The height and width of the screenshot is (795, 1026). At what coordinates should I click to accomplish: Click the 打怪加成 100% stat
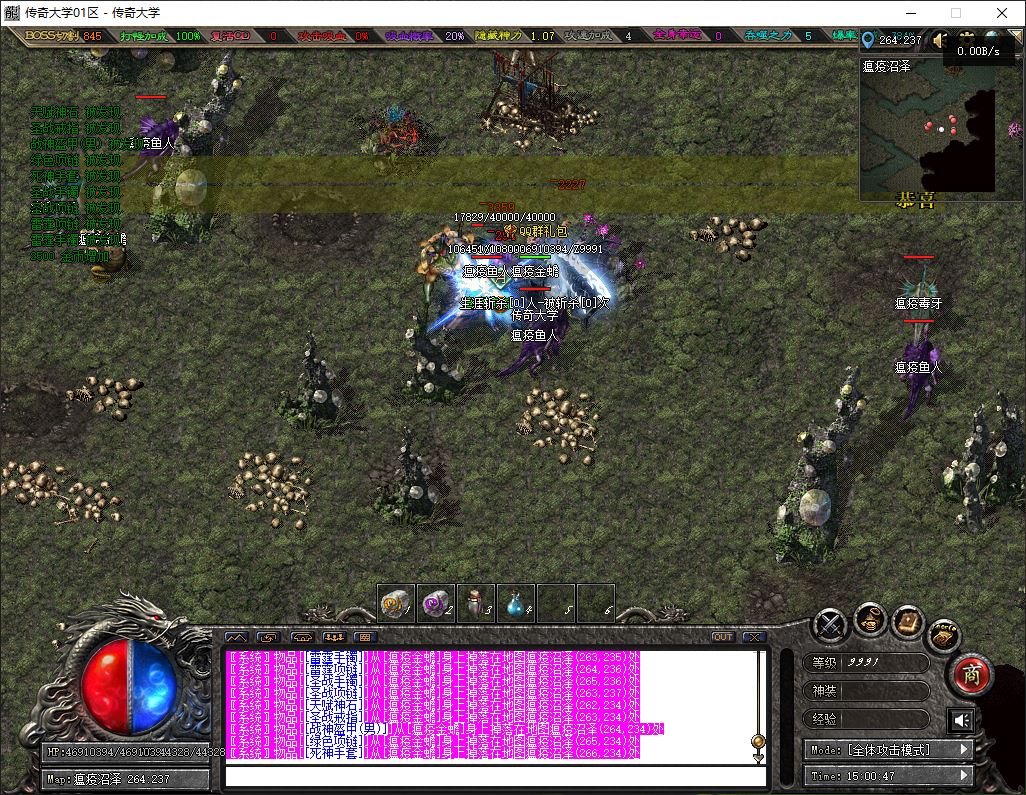pyautogui.click(x=160, y=35)
